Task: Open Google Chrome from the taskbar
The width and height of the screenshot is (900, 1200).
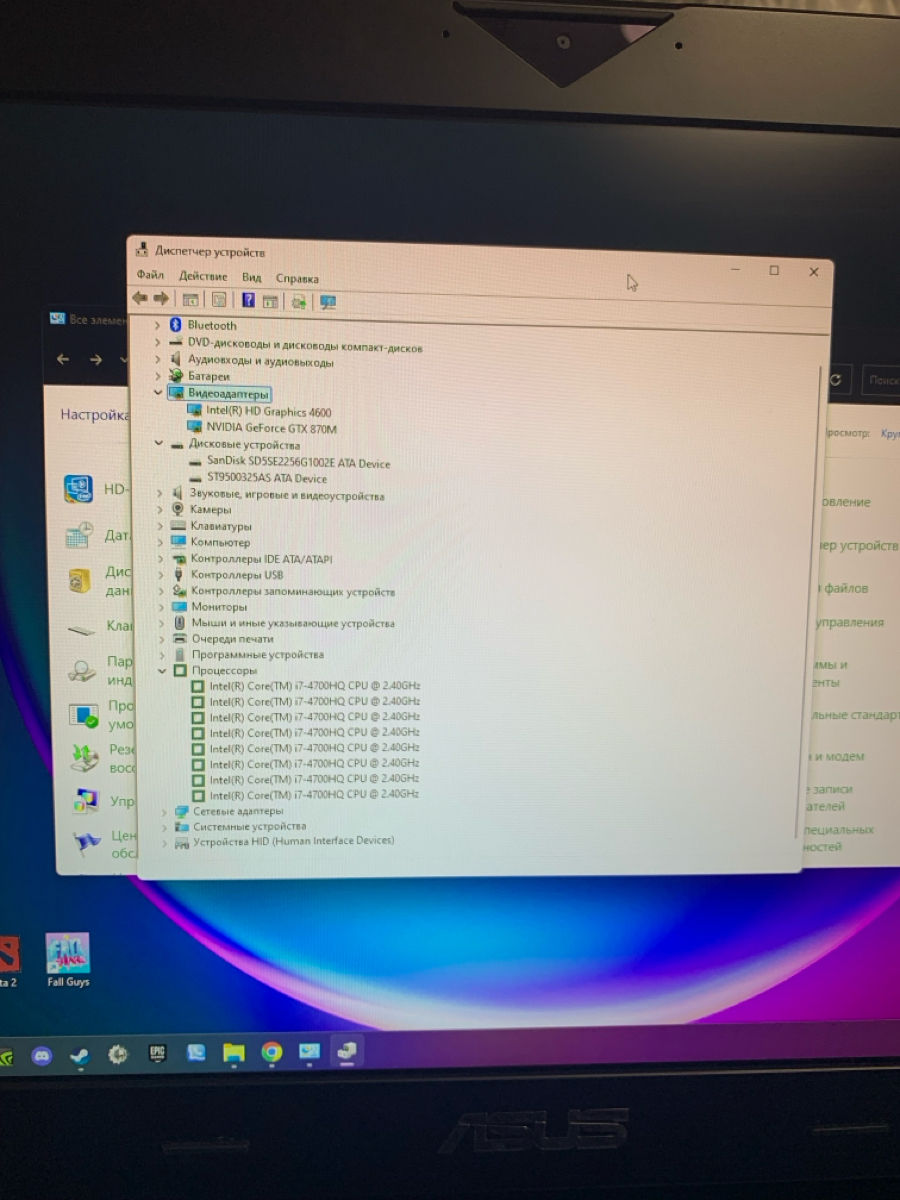Action: click(x=271, y=1052)
